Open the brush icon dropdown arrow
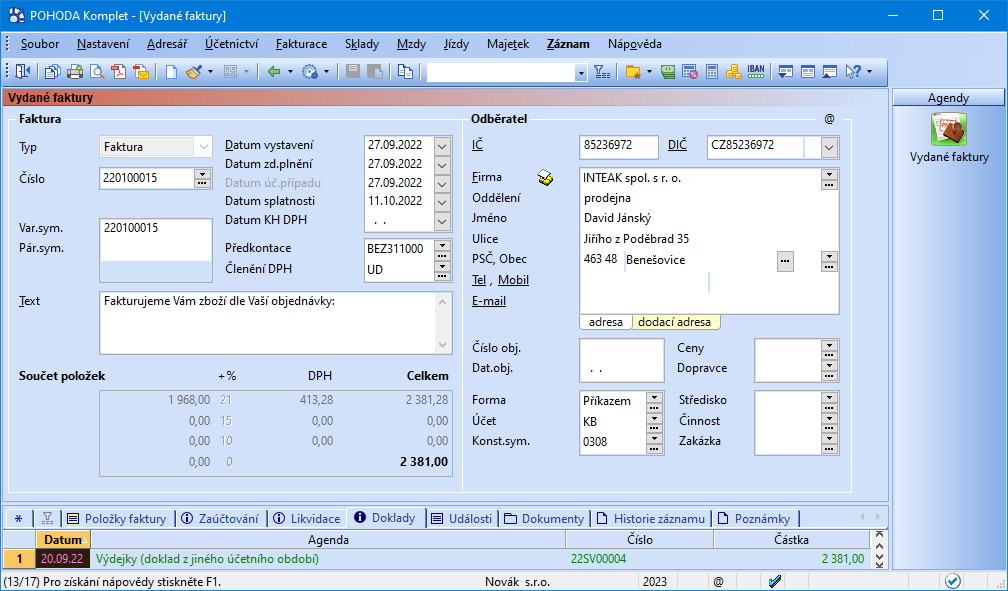 pyautogui.click(x=210, y=72)
